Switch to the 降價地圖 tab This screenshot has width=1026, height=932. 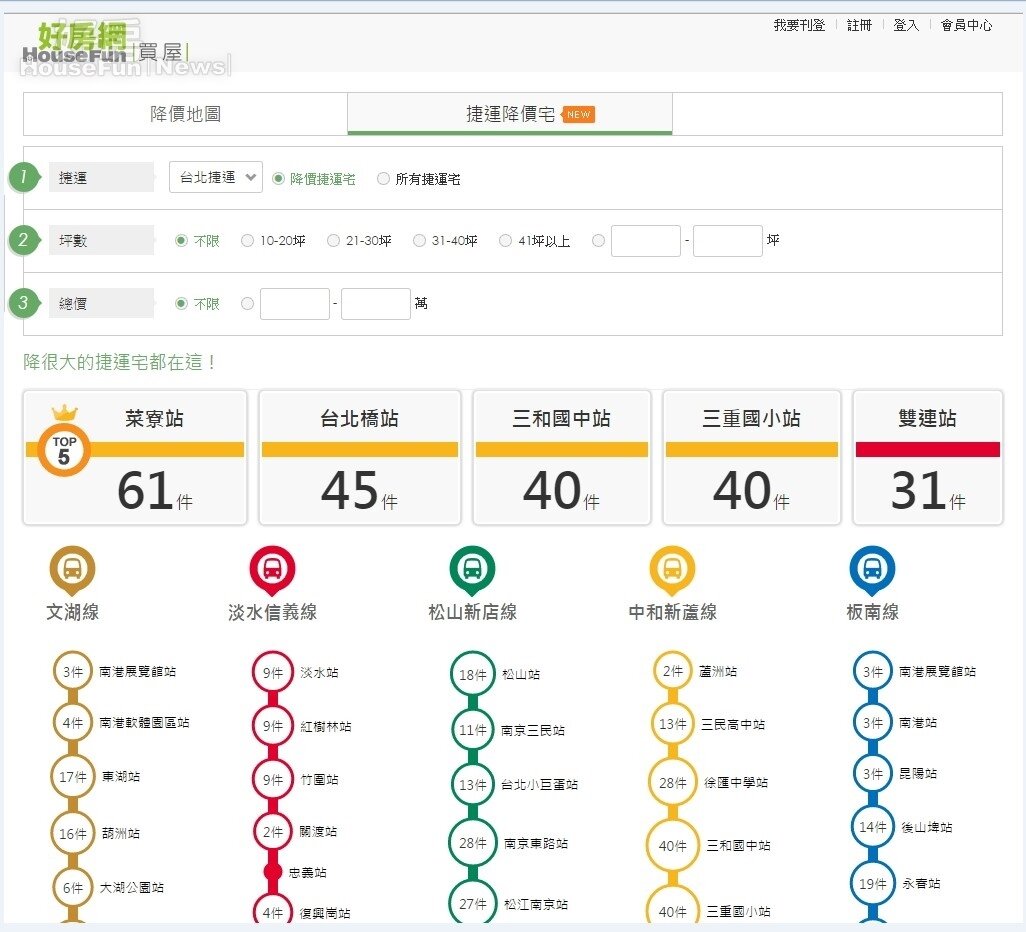point(186,113)
